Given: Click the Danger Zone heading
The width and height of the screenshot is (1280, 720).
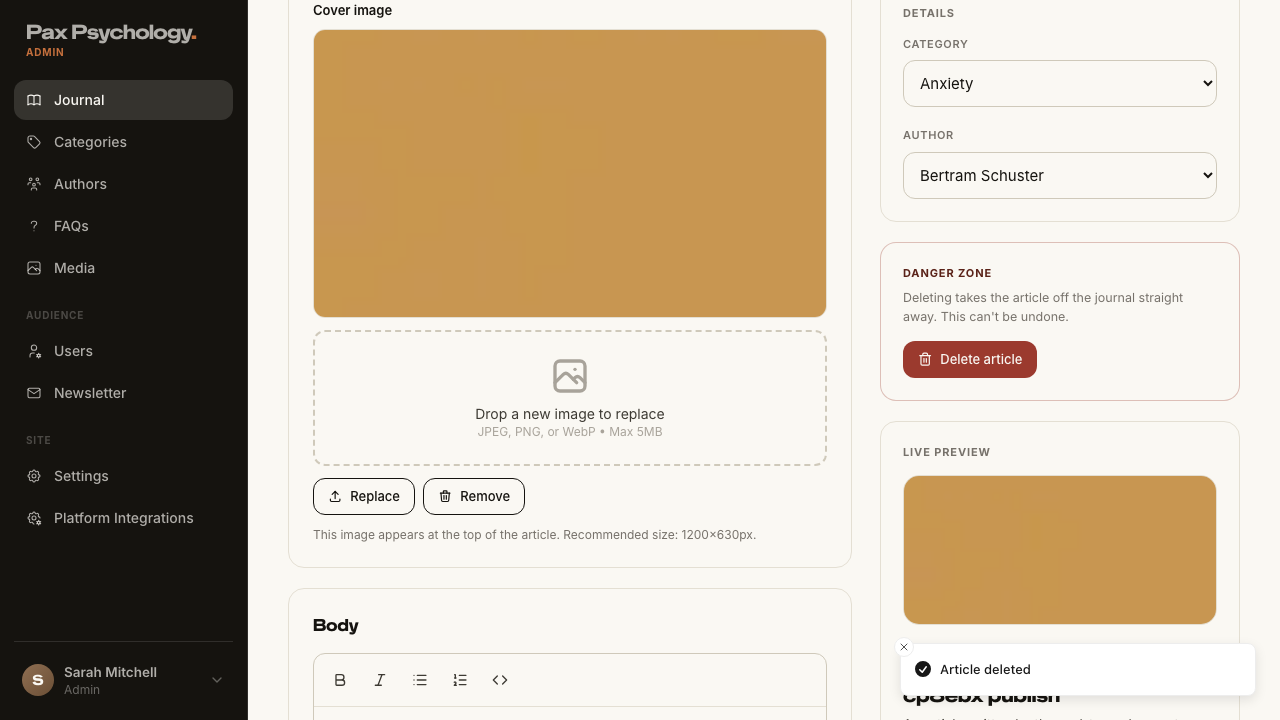Looking at the screenshot, I should pos(947,273).
